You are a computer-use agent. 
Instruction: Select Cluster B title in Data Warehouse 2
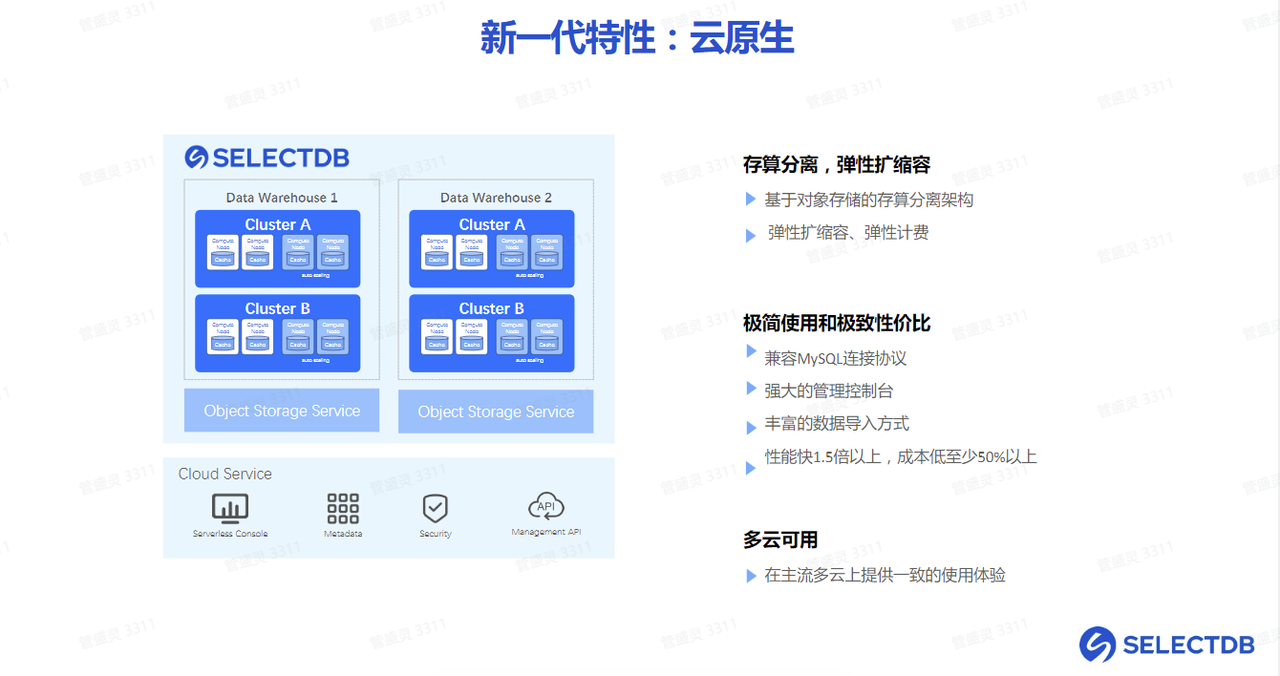point(492,309)
